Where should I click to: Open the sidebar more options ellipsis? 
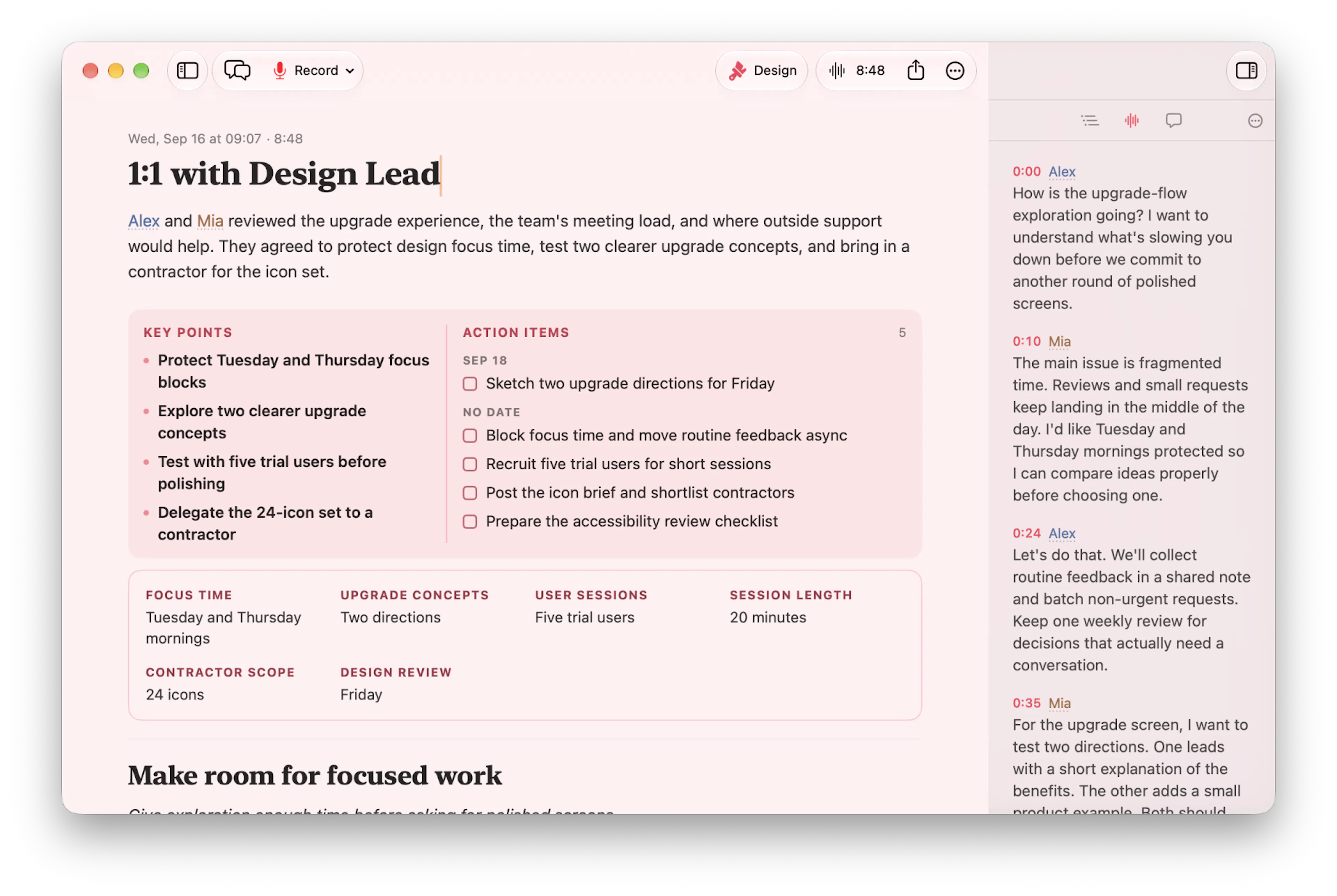[1255, 120]
